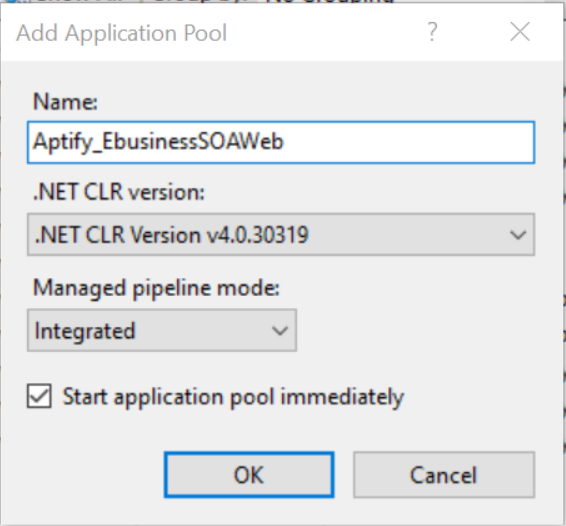Click the Aptify_EbusinessSOAWeb text in Name box
Viewport: 566px width, 526px height.
(x=158, y=142)
